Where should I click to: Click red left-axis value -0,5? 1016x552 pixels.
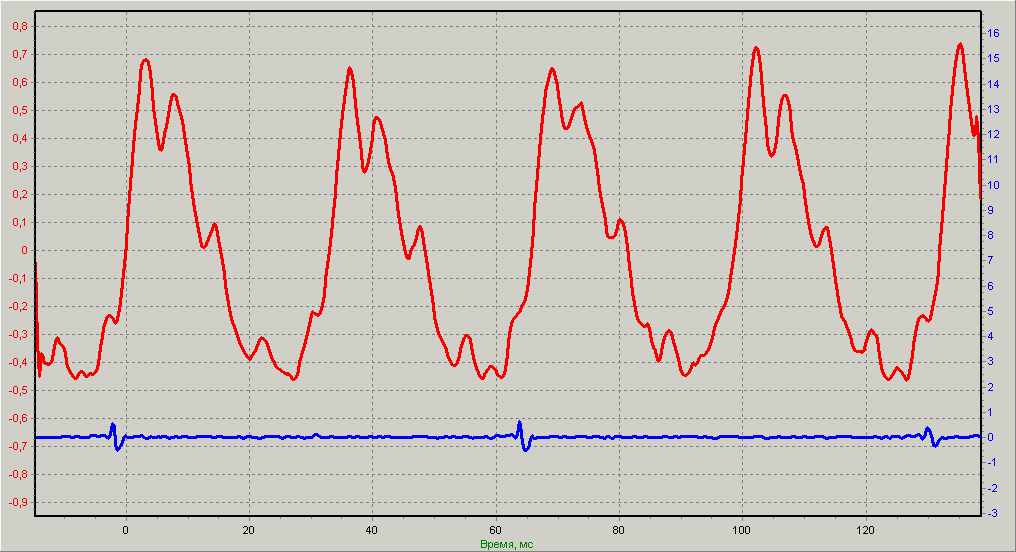point(17,391)
